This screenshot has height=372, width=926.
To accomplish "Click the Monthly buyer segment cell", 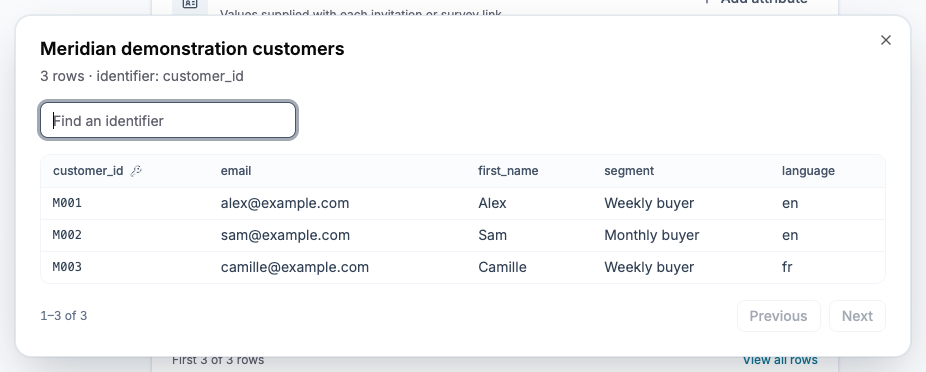I will coord(651,235).
